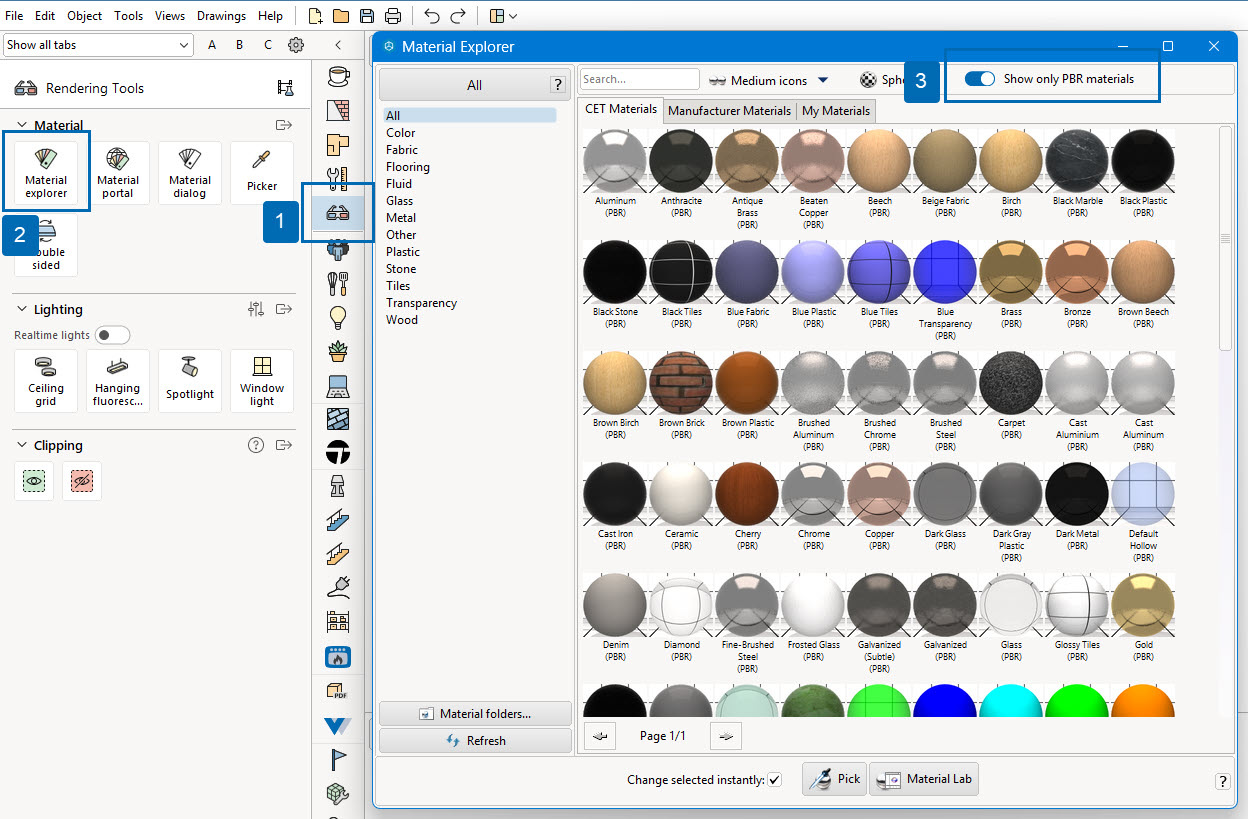Open the blue stairs component tab
Image resolution: width=1248 pixels, height=819 pixels.
coord(339,520)
